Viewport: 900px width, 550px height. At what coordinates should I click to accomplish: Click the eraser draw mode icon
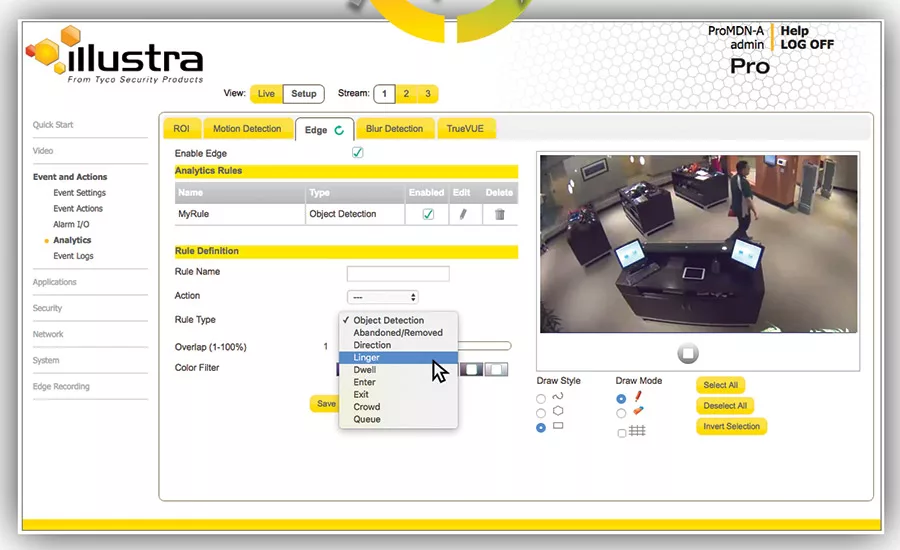pyautogui.click(x=638, y=410)
